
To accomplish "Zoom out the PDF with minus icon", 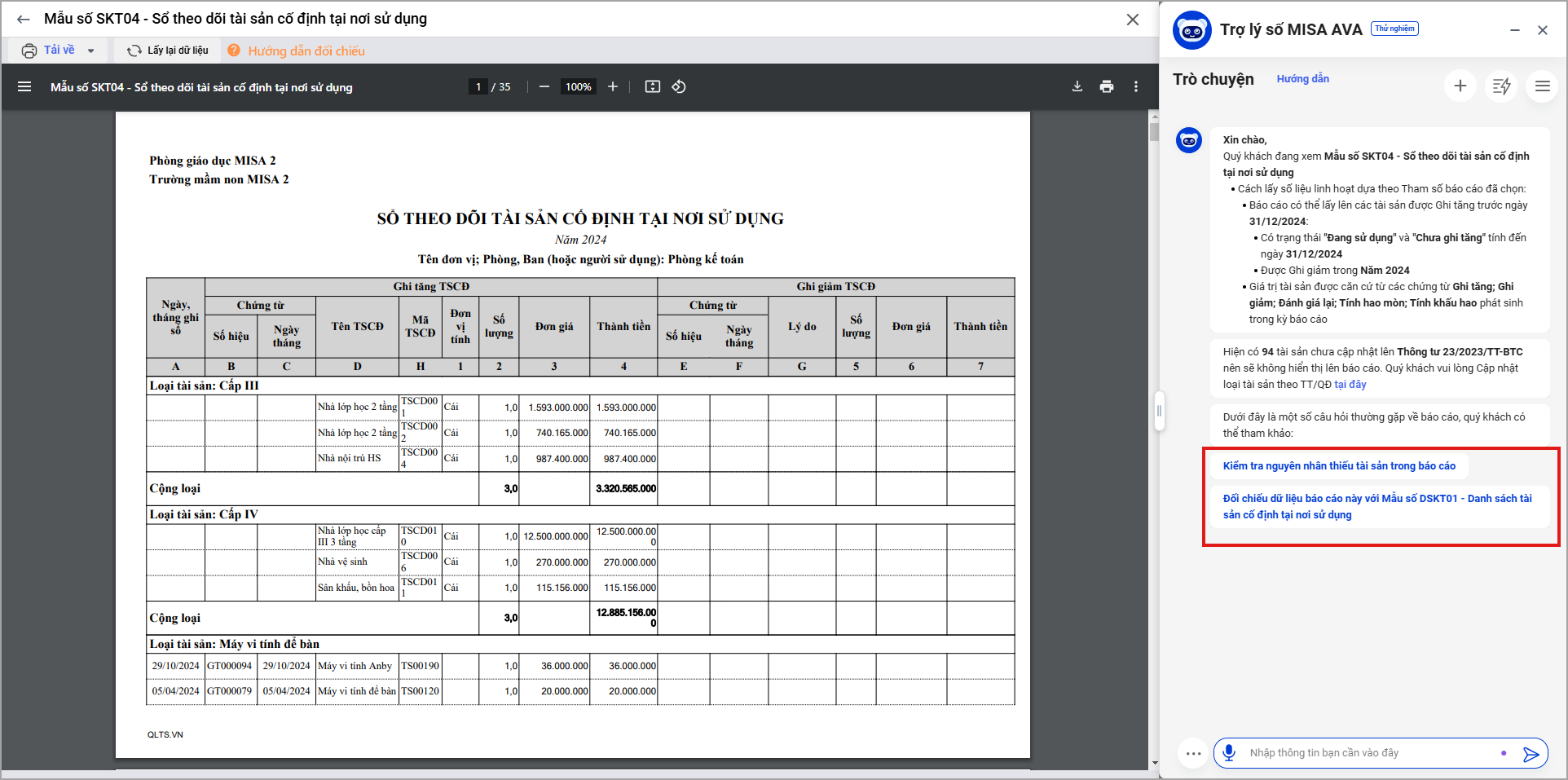I will [544, 86].
